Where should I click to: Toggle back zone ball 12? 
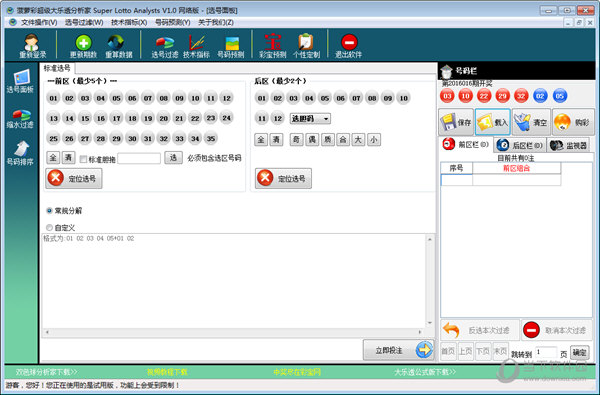[277, 118]
